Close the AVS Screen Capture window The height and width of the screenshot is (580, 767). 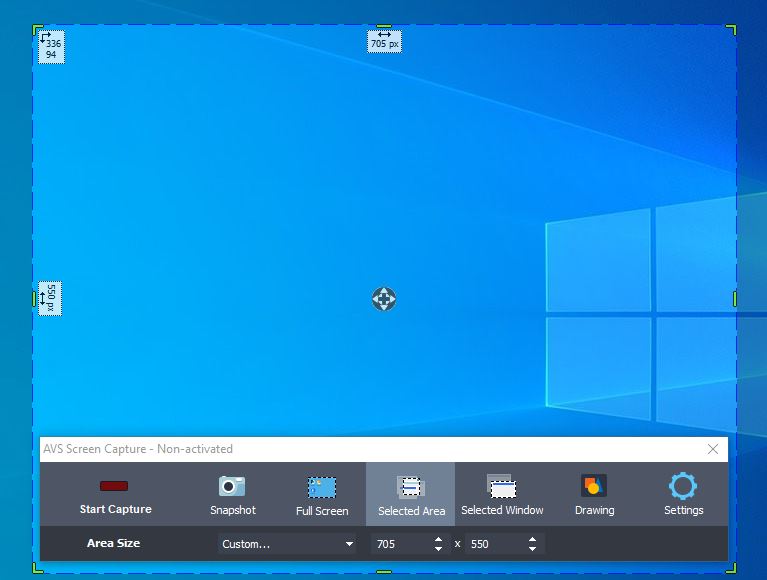click(x=713, y=449)
